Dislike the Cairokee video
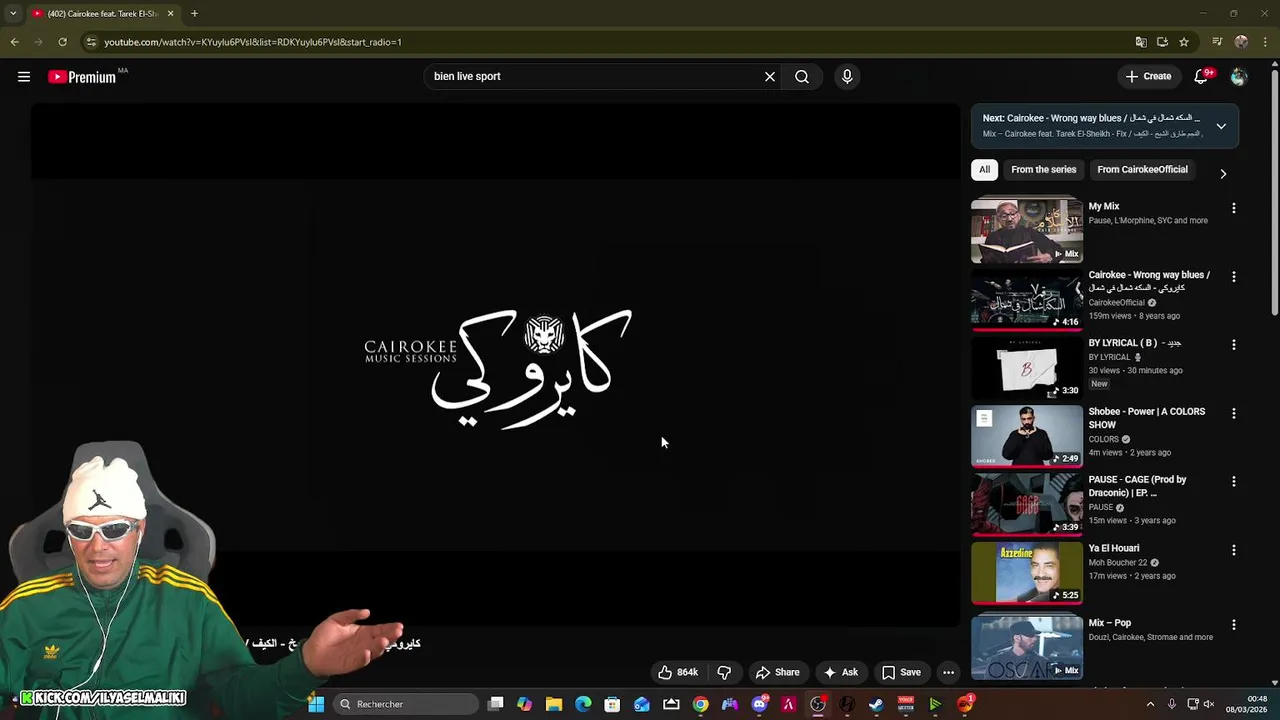Screen dimensions: 1280x720 pyautogui.click(x=724, y=672)
